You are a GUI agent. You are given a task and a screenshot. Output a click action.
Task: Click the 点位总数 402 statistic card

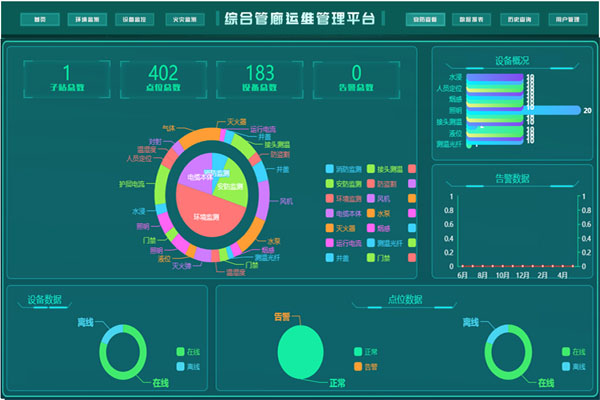pyautogui.click(x=162, y=78)
